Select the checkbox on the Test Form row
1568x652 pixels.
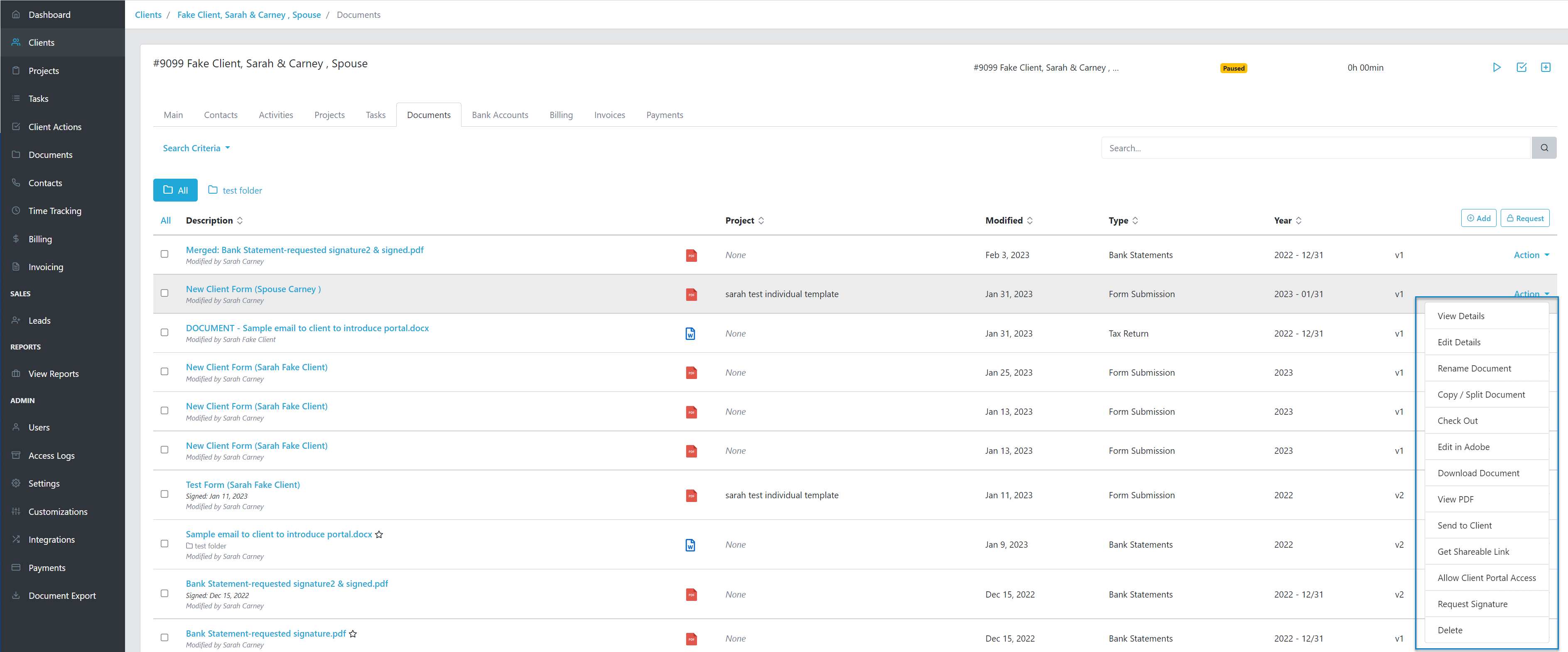tap(164, 495)
